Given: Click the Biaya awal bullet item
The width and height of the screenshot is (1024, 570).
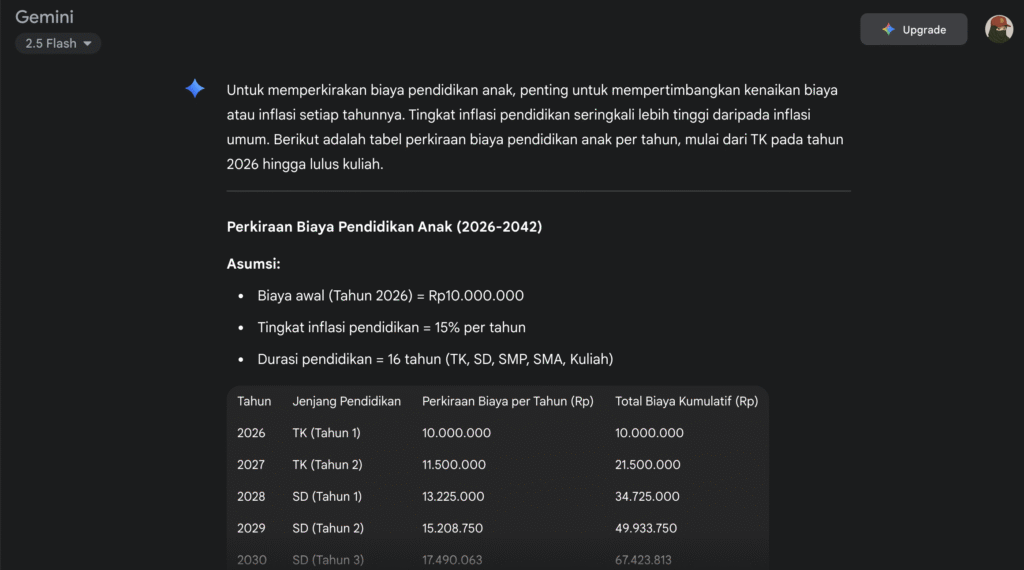Looking at the screenshot, I should pos(391,296).
